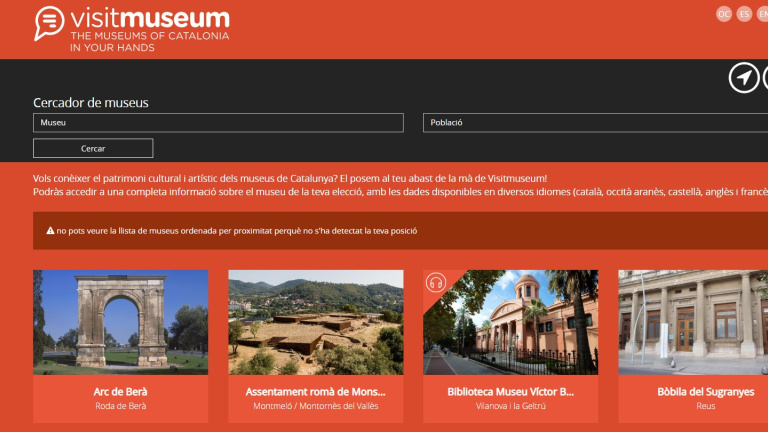Switch language to Spanish (ES)

click(744, 14)
